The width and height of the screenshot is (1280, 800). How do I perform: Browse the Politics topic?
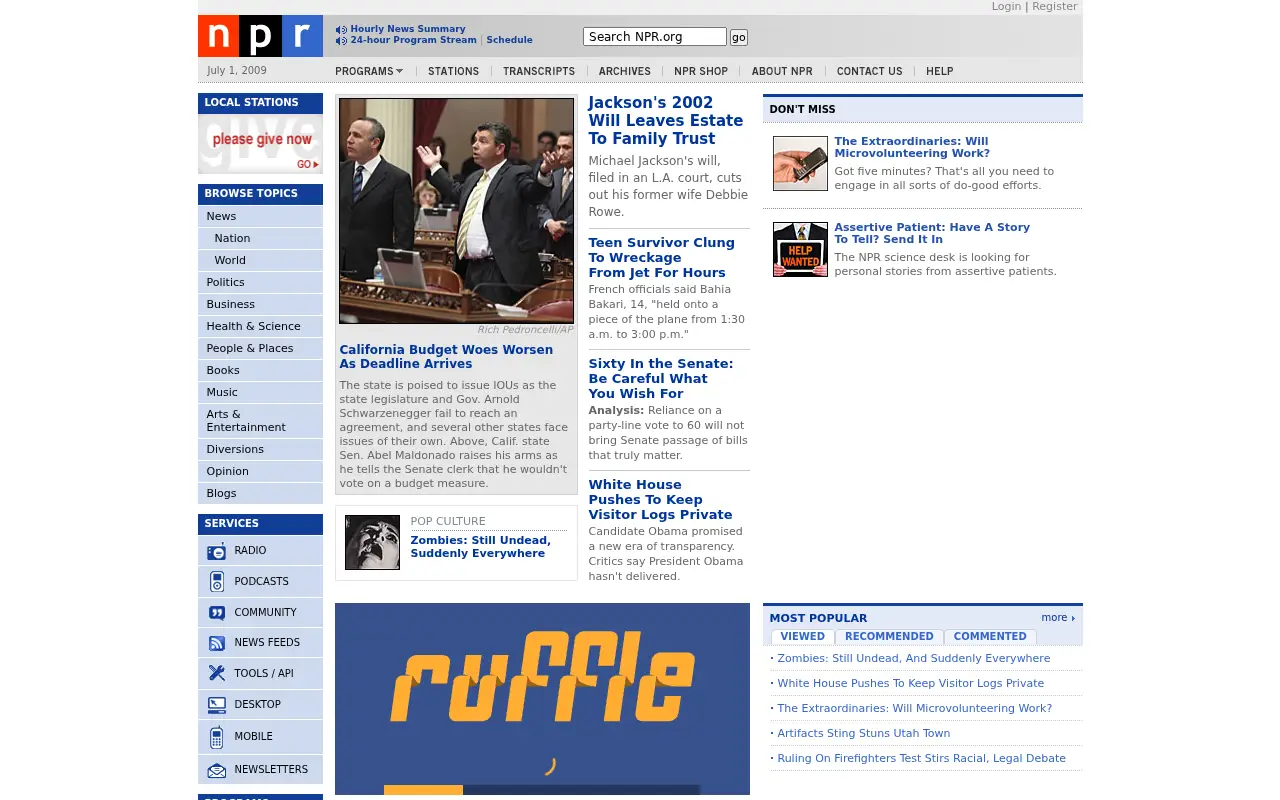[260, 282]
